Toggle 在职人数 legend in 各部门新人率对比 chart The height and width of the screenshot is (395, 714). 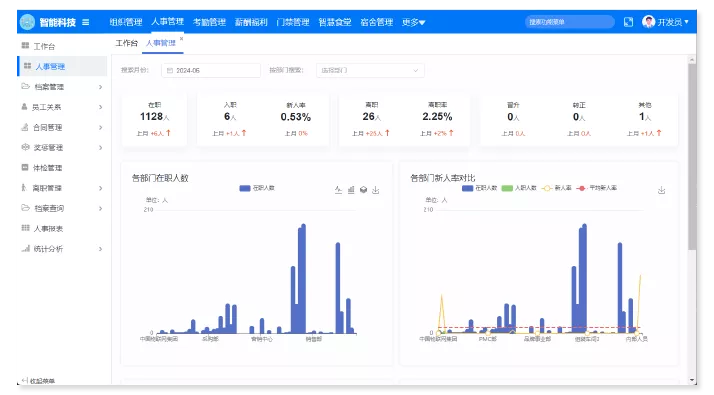(x=479, y=188)
